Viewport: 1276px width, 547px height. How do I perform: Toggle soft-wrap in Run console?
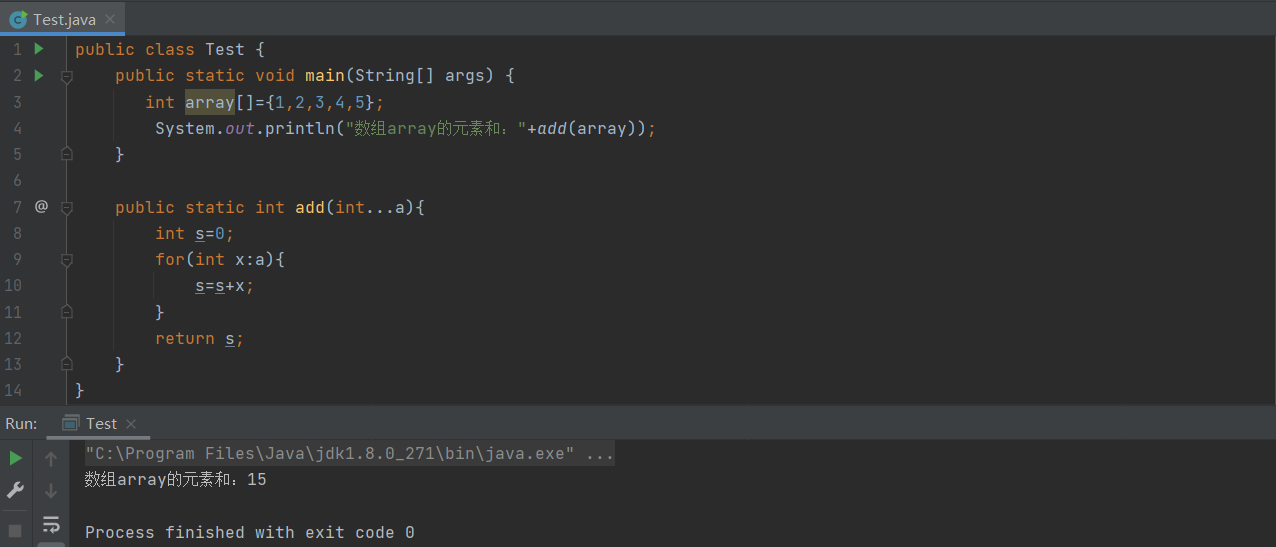[x=51, y=524]
